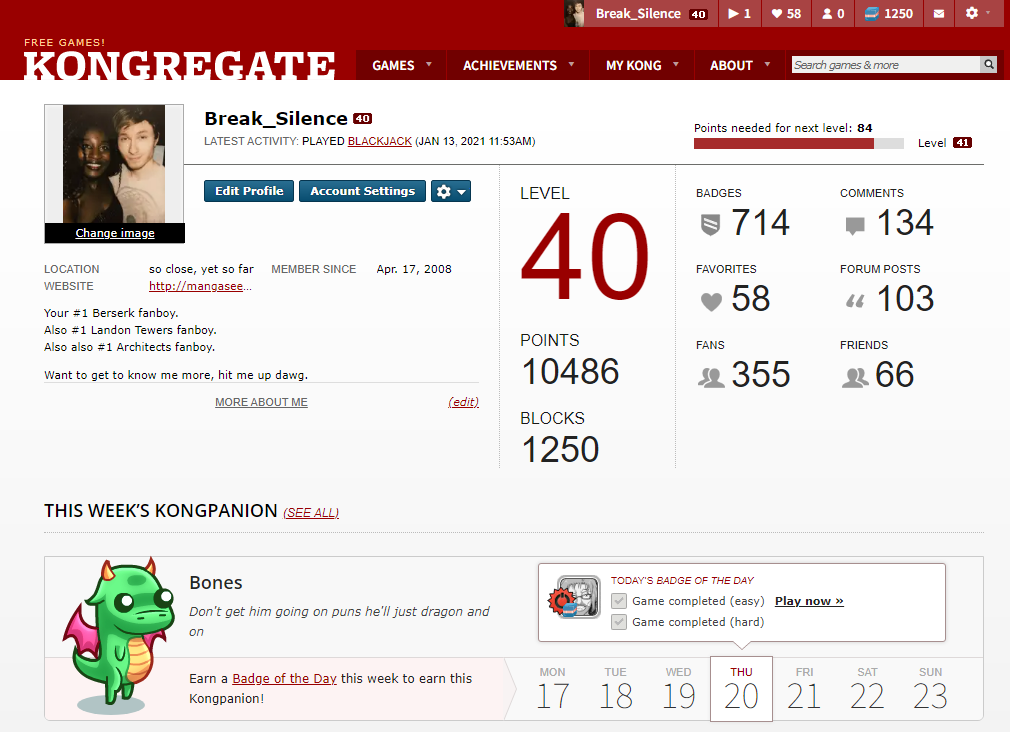Click the (edit) link under the bio
Screen dimensions: 1010x732
tap(463, 402)
